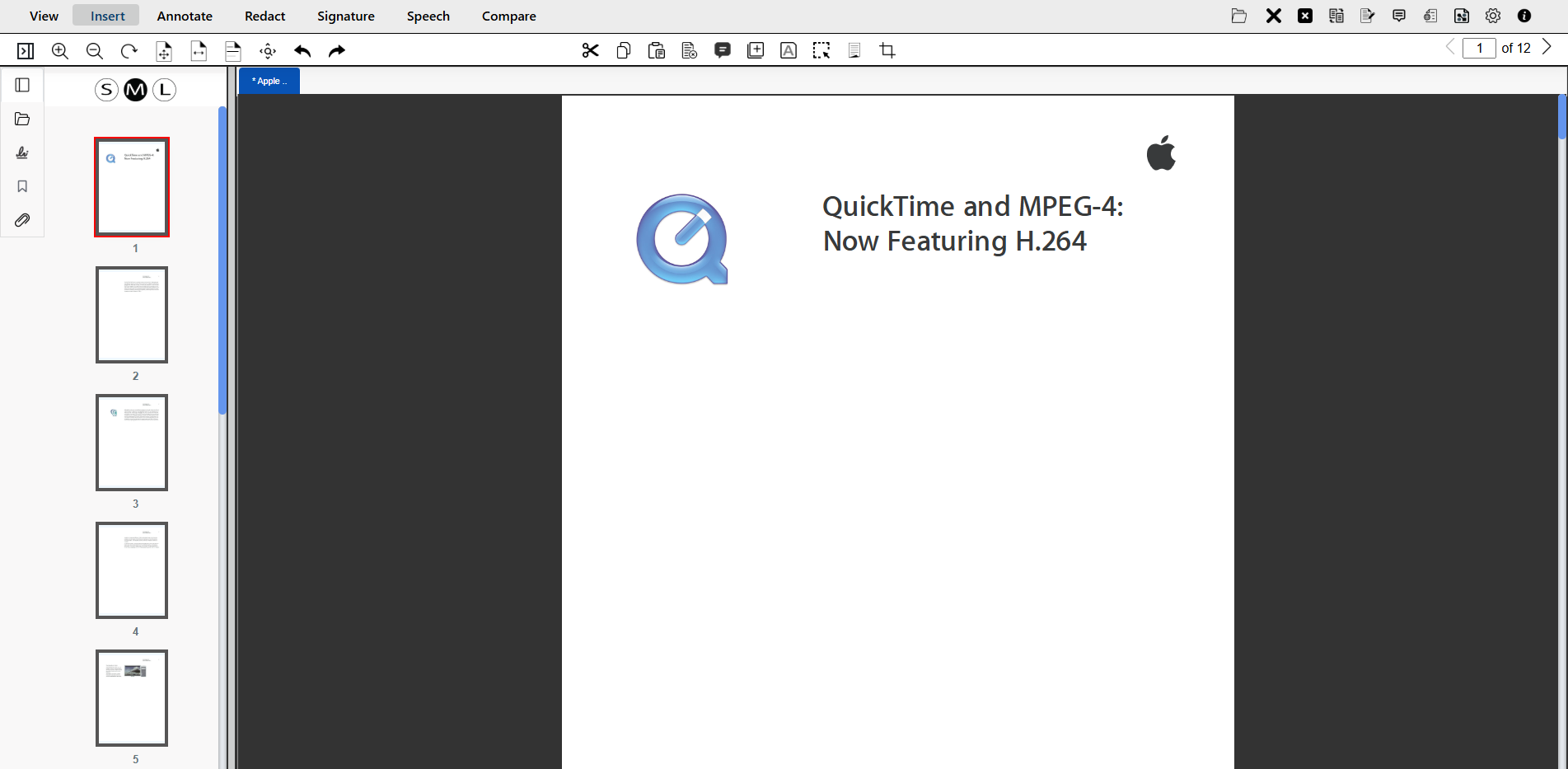Zoom in on the document
The height and width of the screenshot is (769, 1568).
(59, 50)
